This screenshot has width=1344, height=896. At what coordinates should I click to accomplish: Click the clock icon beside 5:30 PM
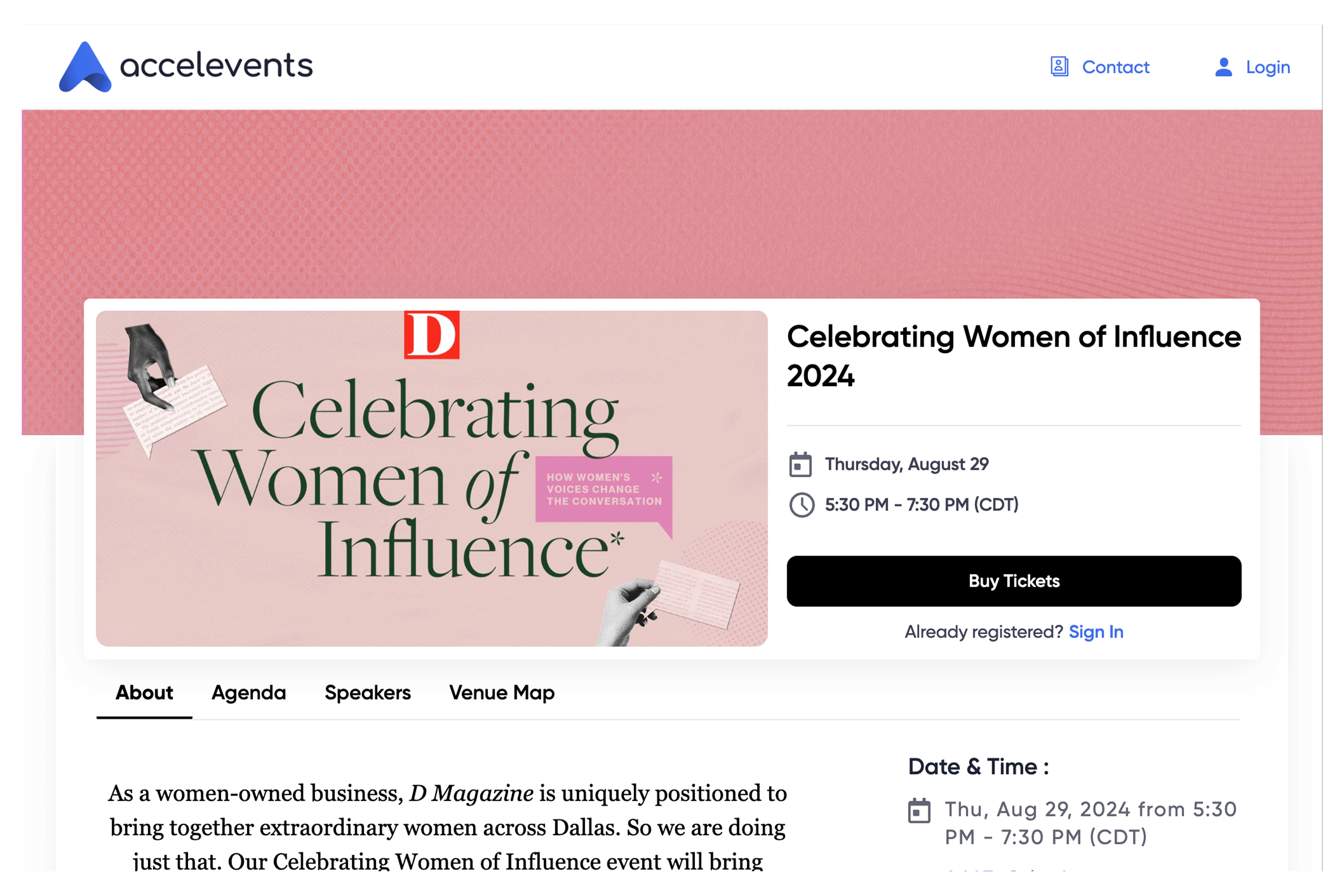click(801, 505)
